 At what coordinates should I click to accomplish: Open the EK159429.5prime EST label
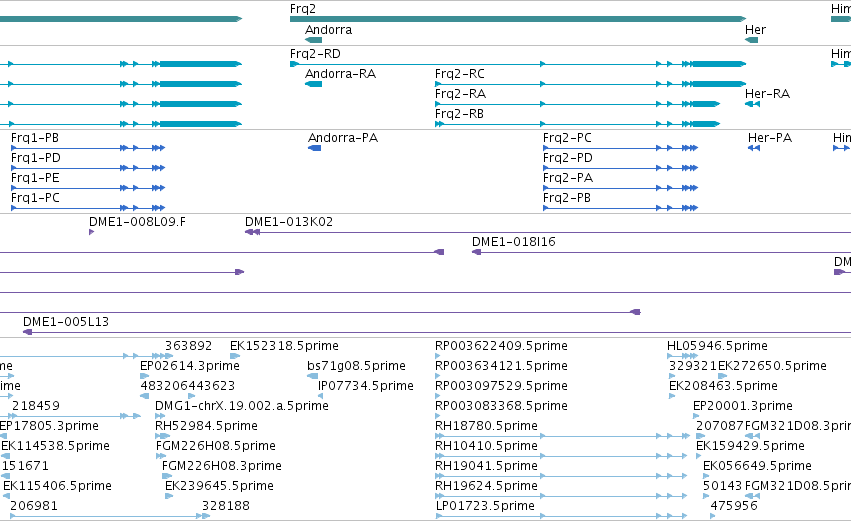750,446
